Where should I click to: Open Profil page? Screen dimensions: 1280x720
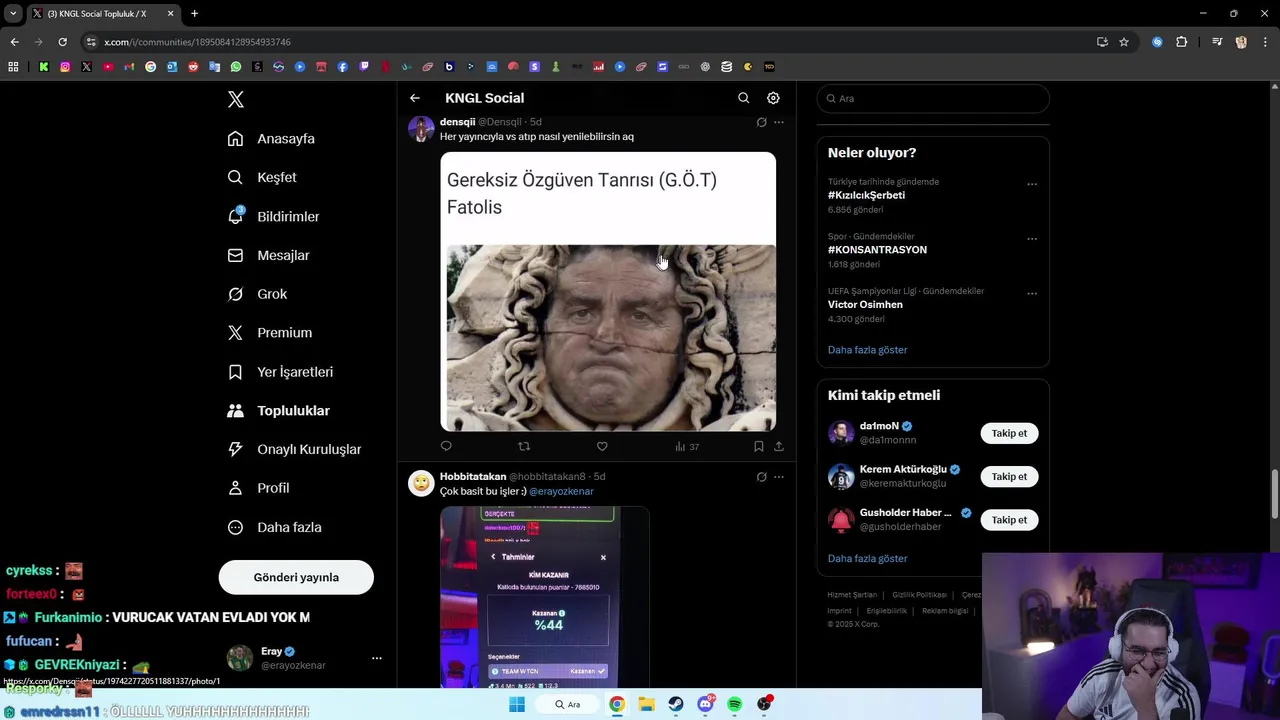[258, 488]
